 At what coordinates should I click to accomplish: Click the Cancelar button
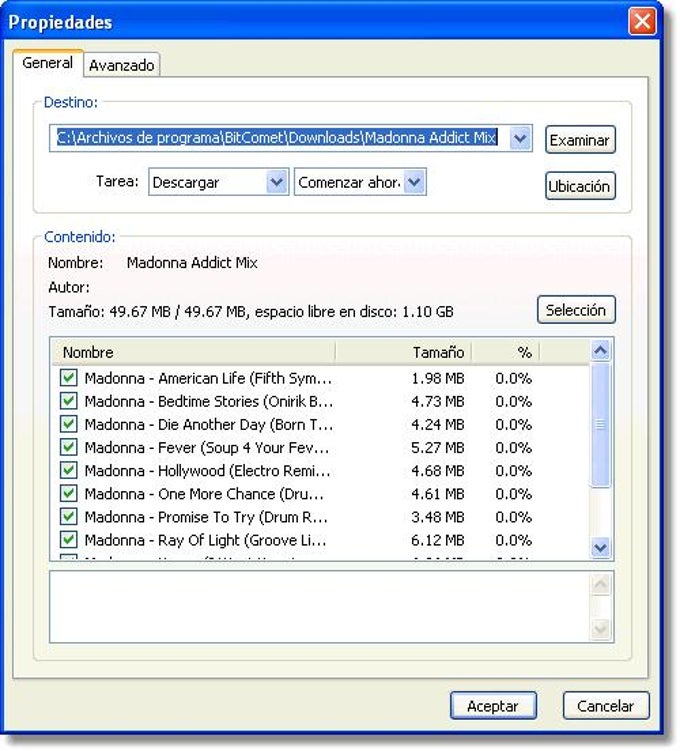click(606, 705)
